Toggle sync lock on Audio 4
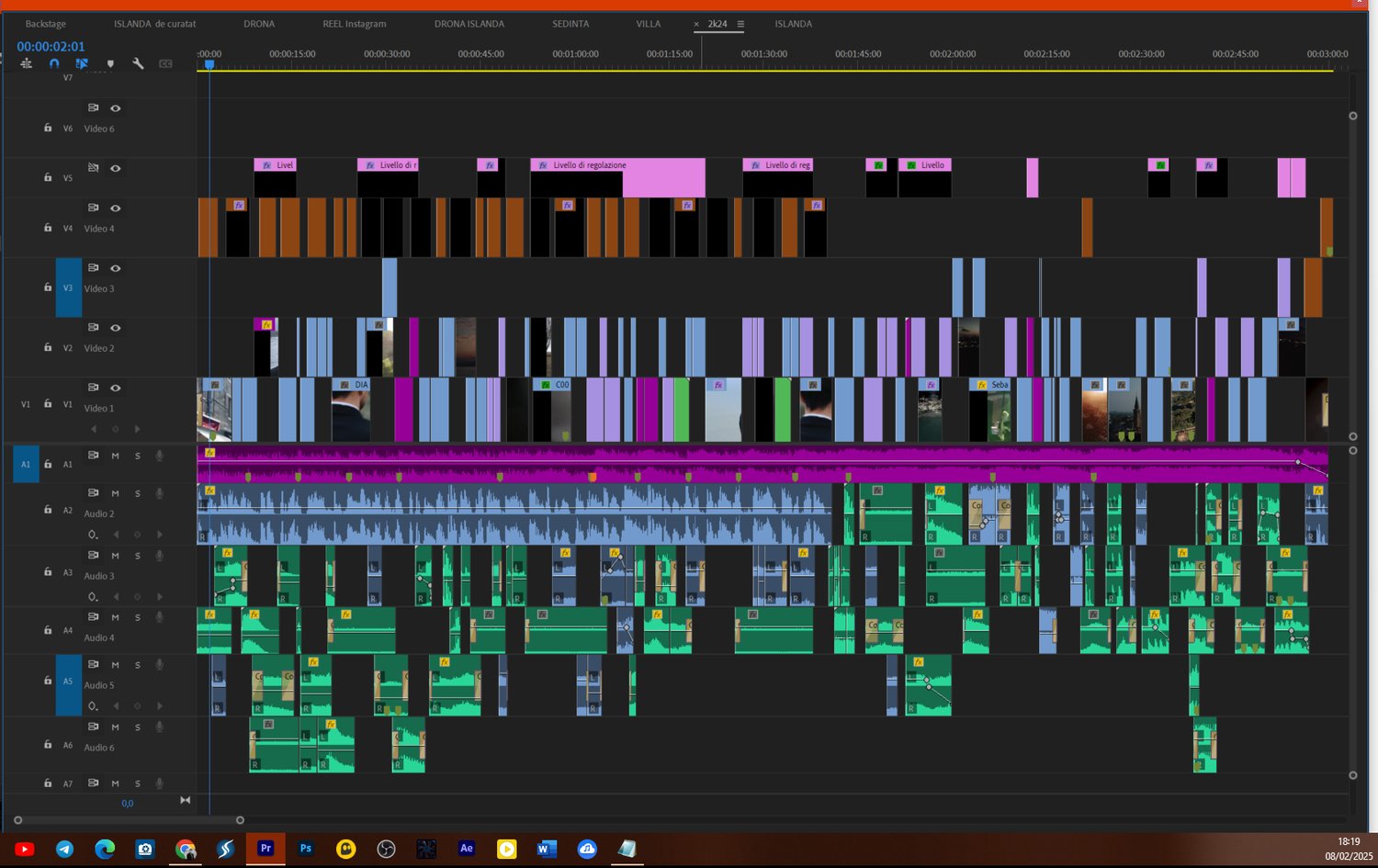1378x868 pixels. click(93, 617)
